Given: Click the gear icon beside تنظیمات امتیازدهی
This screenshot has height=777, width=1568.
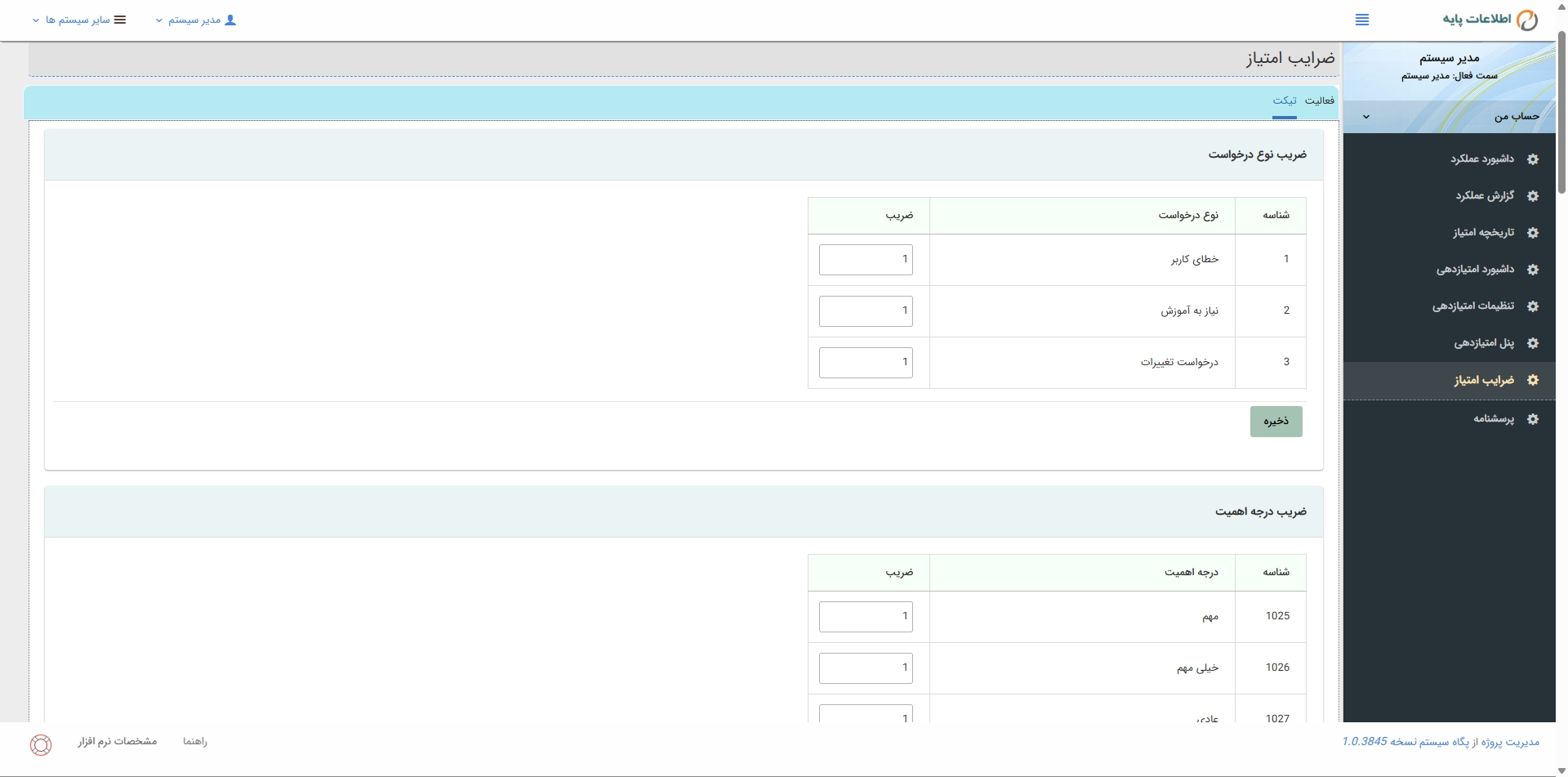Looking at the screenshot, I should (1533, 306).
